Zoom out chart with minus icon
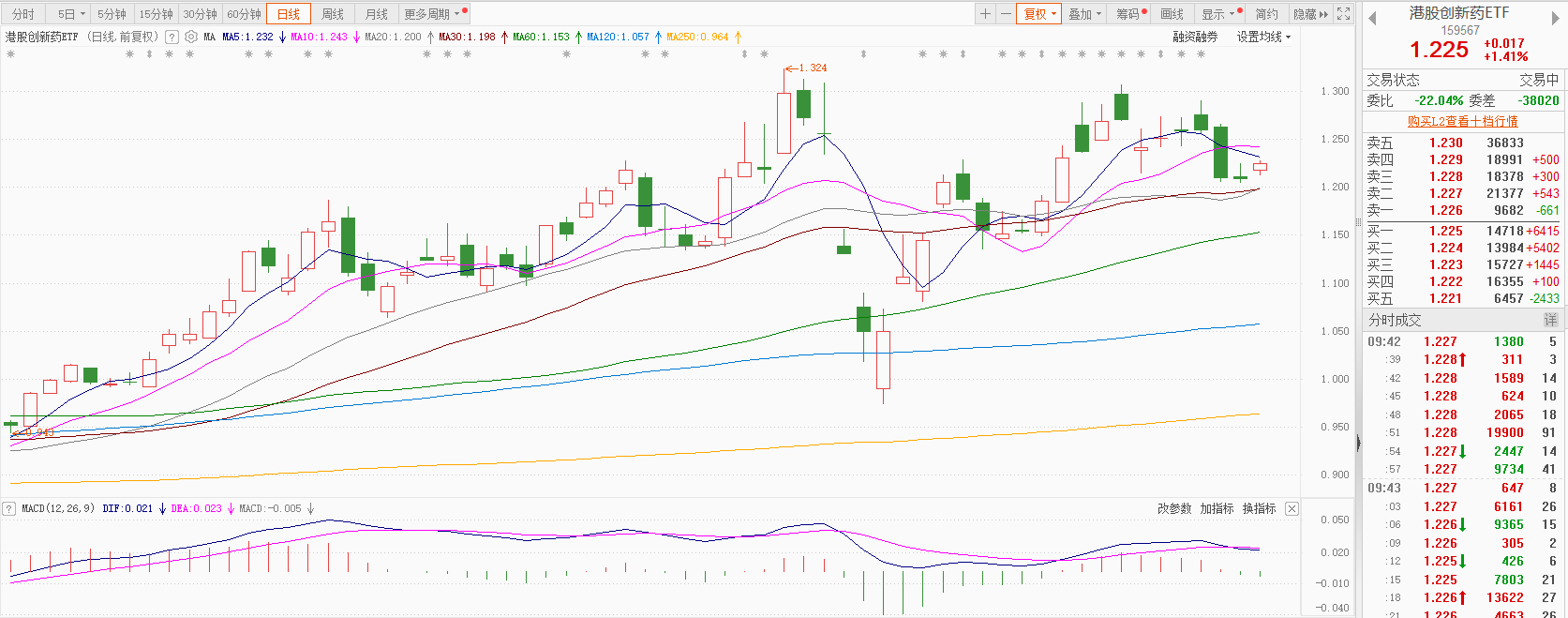 1005,14
